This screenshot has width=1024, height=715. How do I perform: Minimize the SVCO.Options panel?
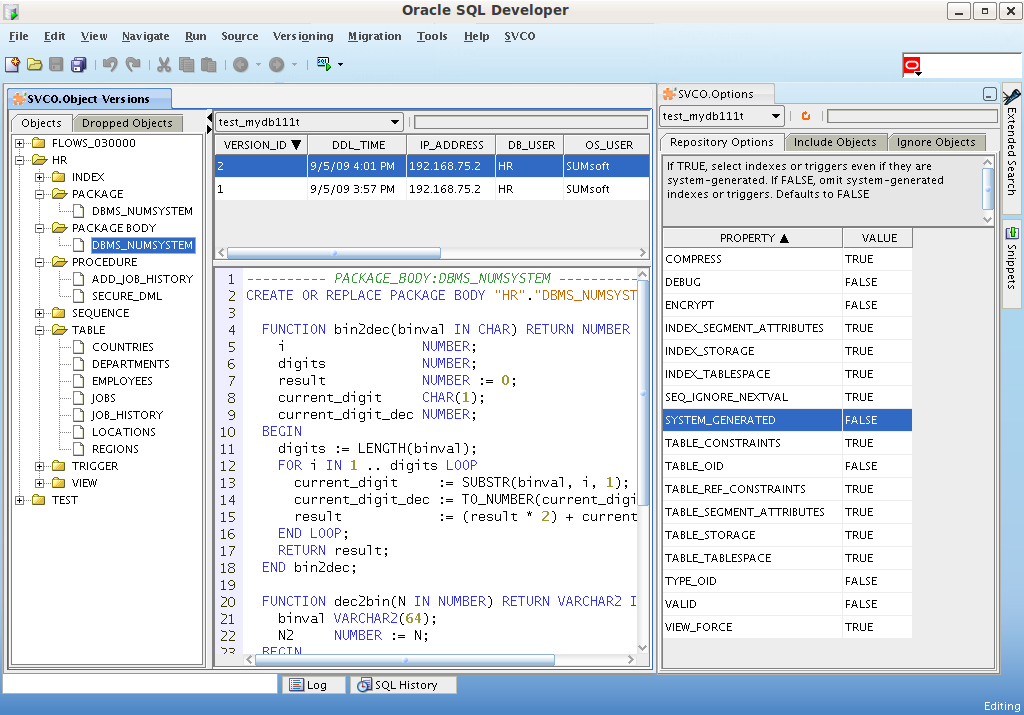pos(989,95)
